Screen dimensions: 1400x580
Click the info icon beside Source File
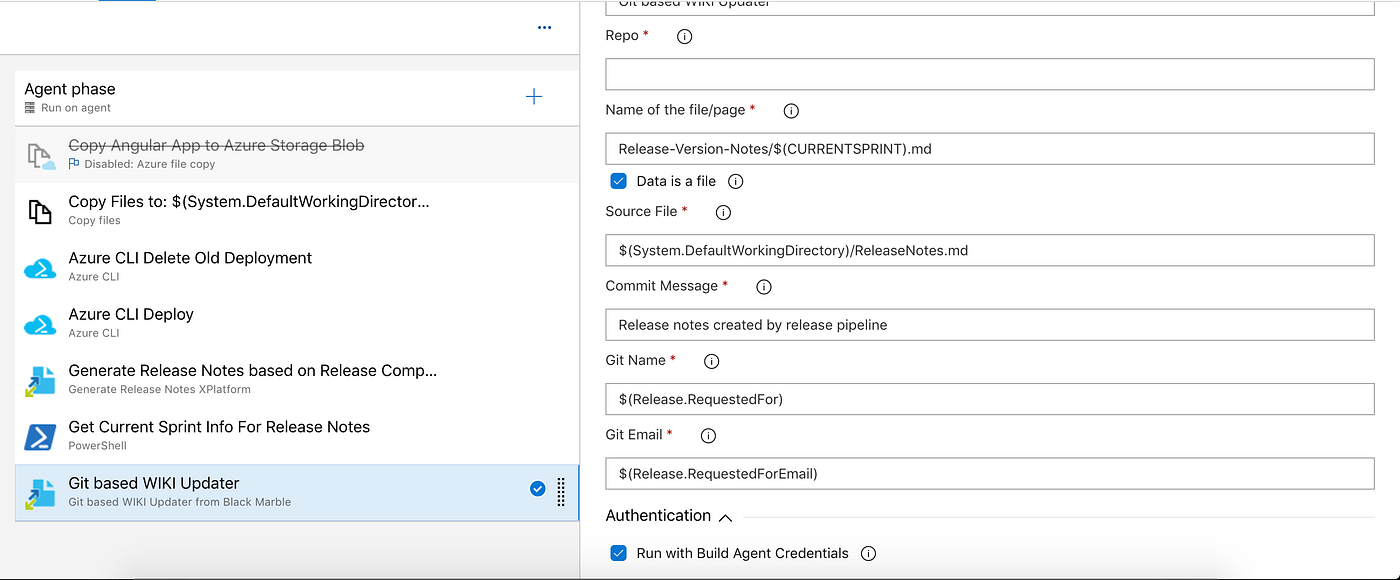click(723, 212)
